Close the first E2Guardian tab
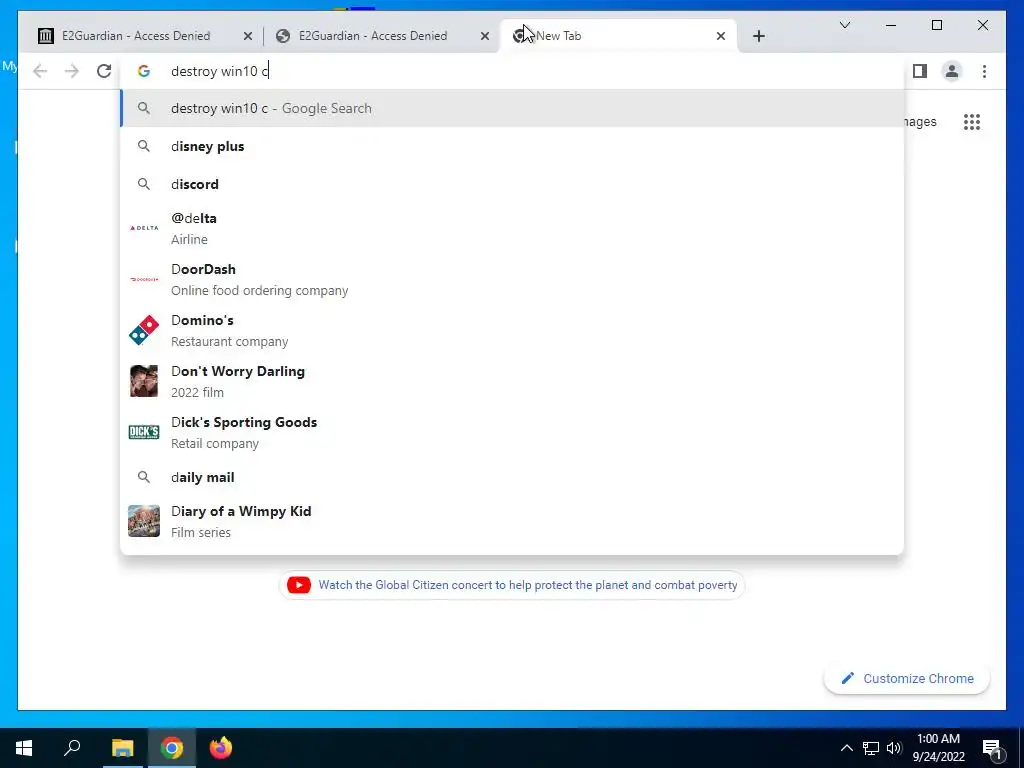 [x=248, y=36]
